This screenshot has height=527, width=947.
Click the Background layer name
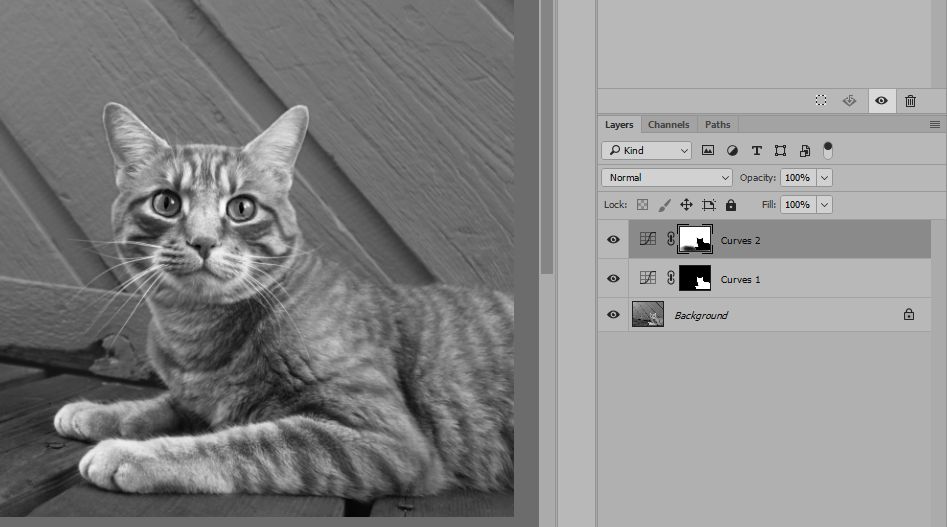point(701,315)
